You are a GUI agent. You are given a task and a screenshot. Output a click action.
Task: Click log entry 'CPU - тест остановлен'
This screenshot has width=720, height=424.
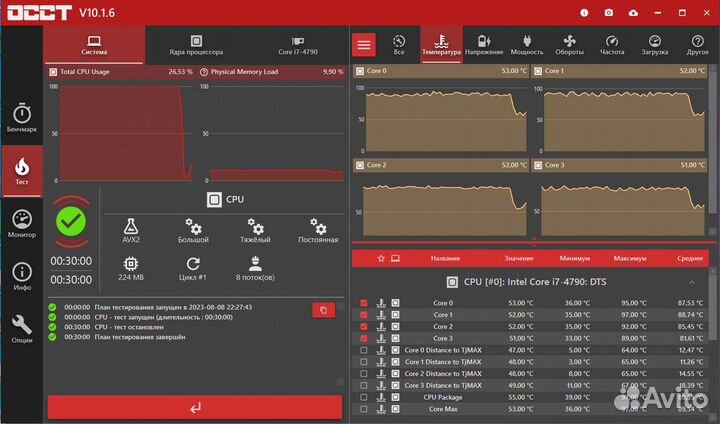pos(129,327)
